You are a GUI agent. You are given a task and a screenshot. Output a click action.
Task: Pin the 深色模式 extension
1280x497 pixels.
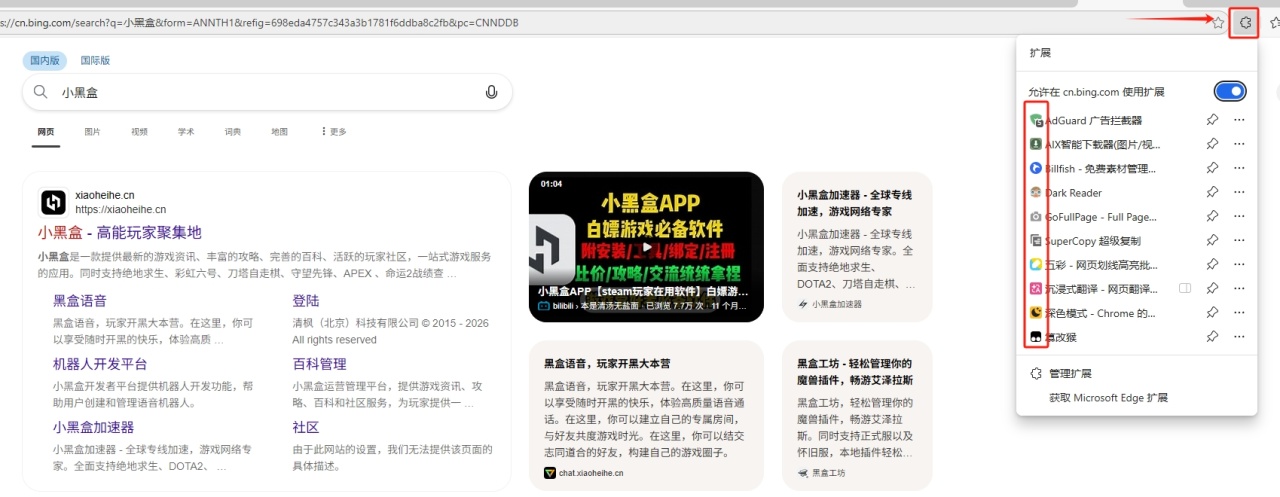(1212, 312)
